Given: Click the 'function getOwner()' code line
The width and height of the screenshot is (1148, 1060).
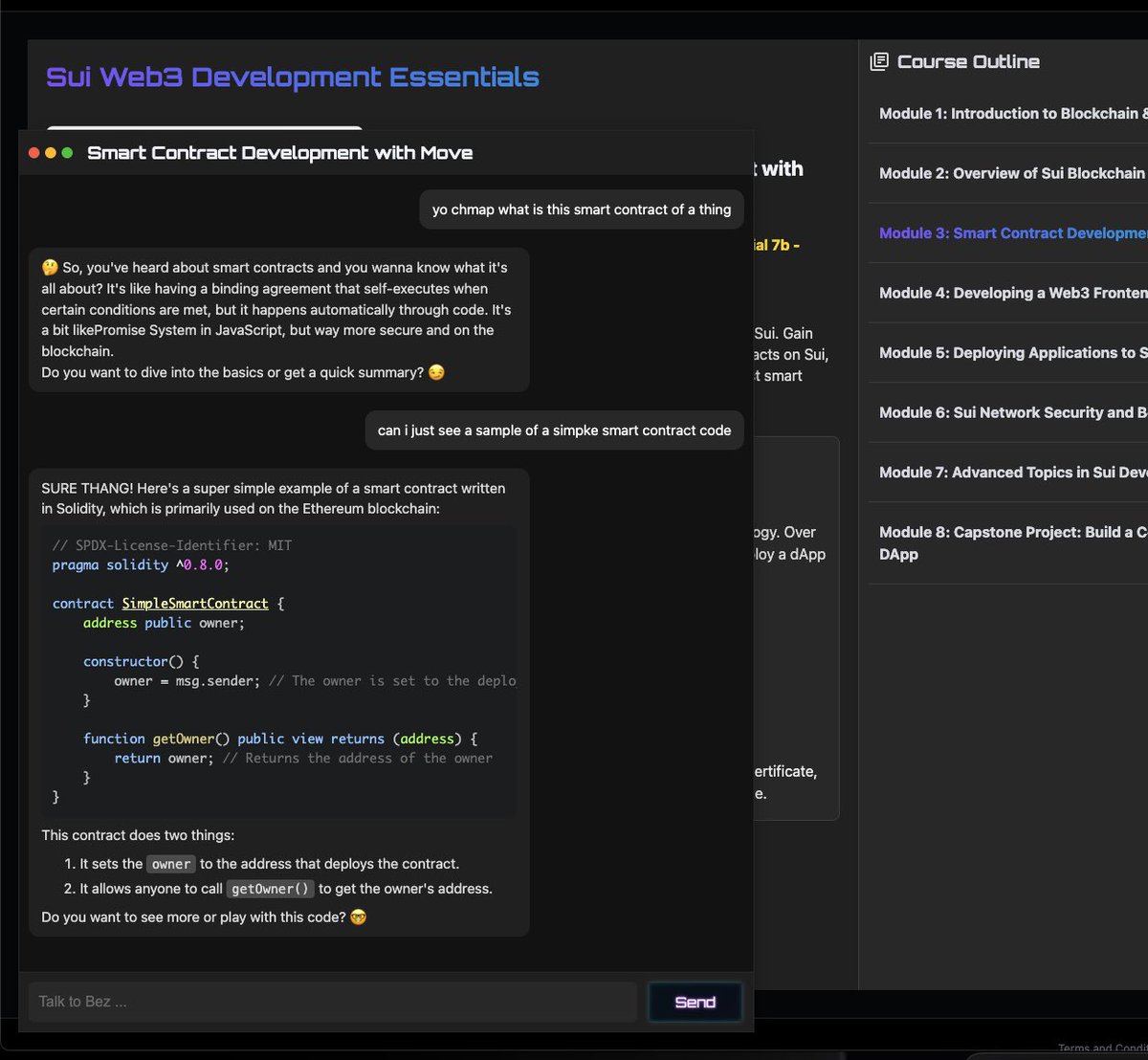Looking at the screenshot, I should (280, 739).
